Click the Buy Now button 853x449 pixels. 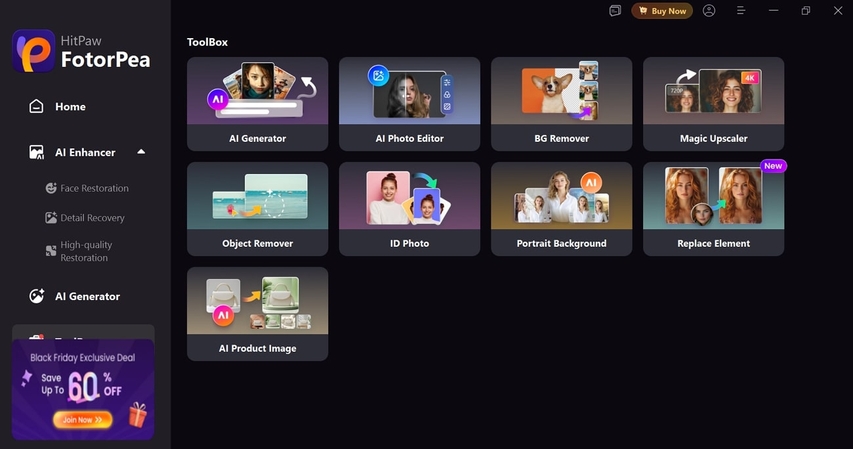click(662, 11)
